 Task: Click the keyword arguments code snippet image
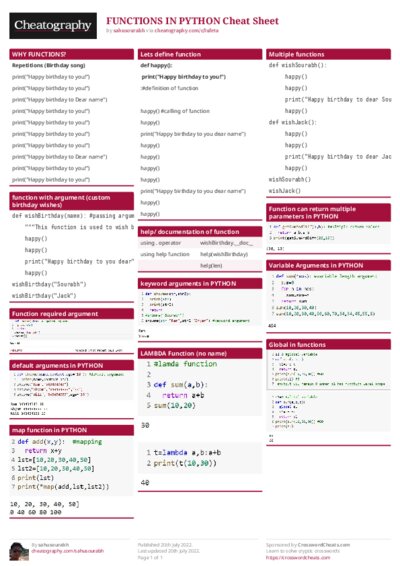coord(200,307)
